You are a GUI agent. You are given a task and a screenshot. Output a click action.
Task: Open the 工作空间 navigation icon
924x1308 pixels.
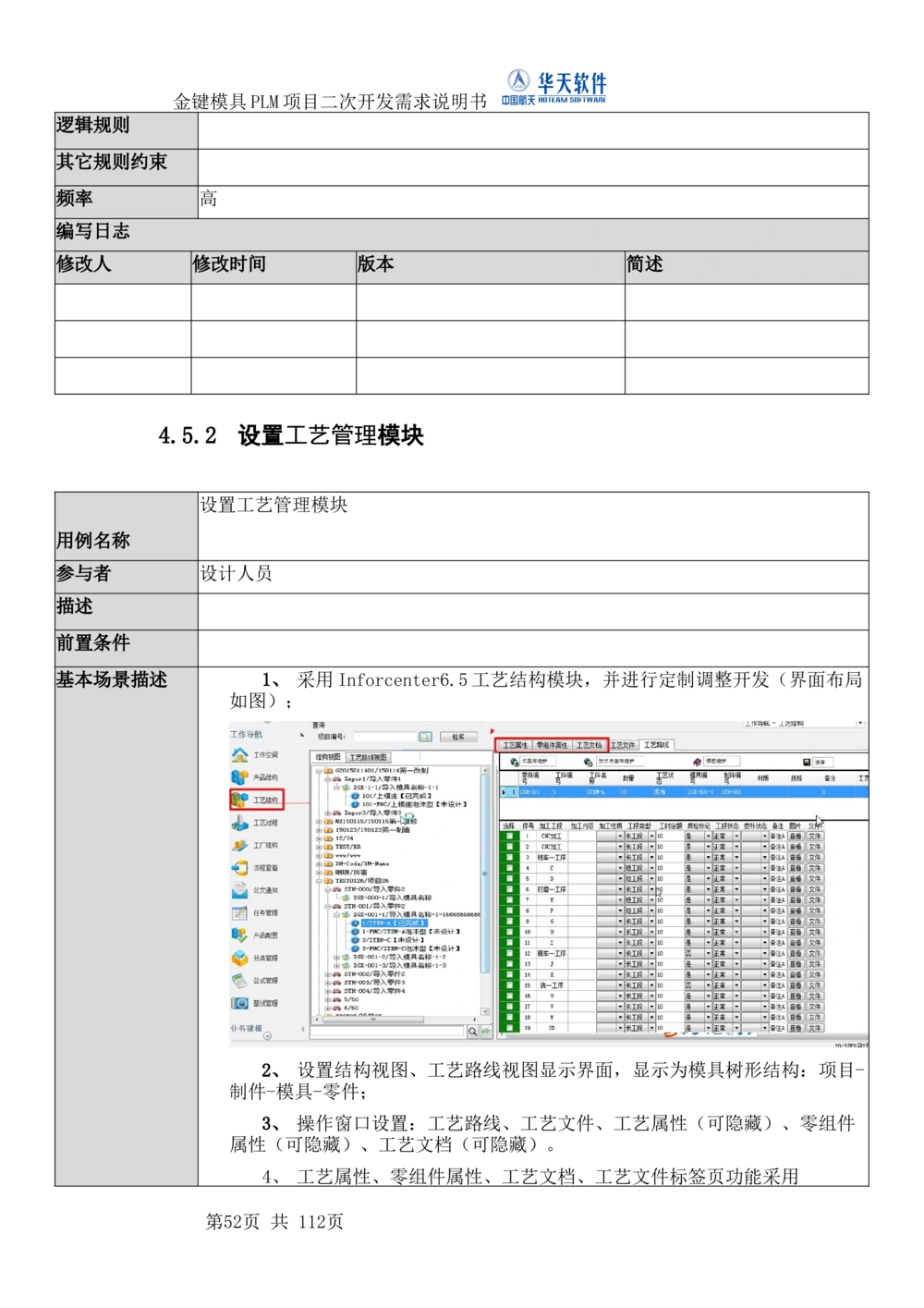(x=239, y=755)
